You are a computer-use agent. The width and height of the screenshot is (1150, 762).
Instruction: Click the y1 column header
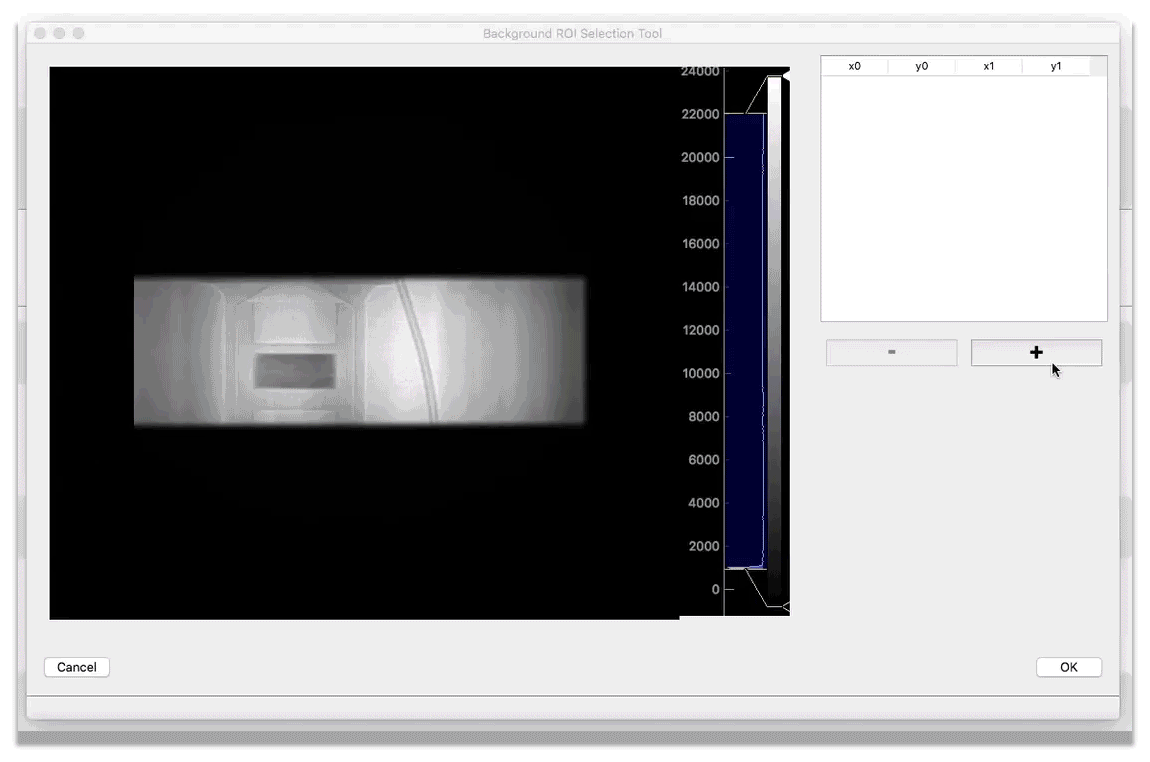pyautogui.click(x=1055, y=66)
